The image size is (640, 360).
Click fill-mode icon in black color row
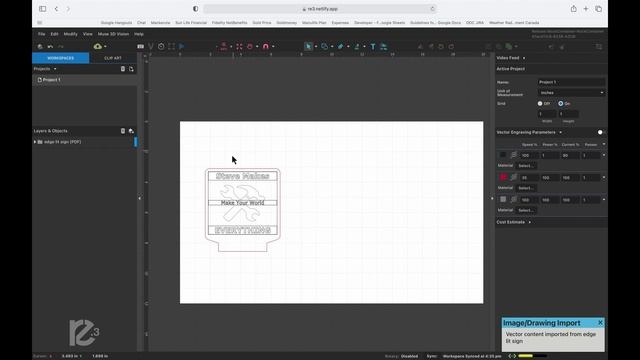[513, 155]
